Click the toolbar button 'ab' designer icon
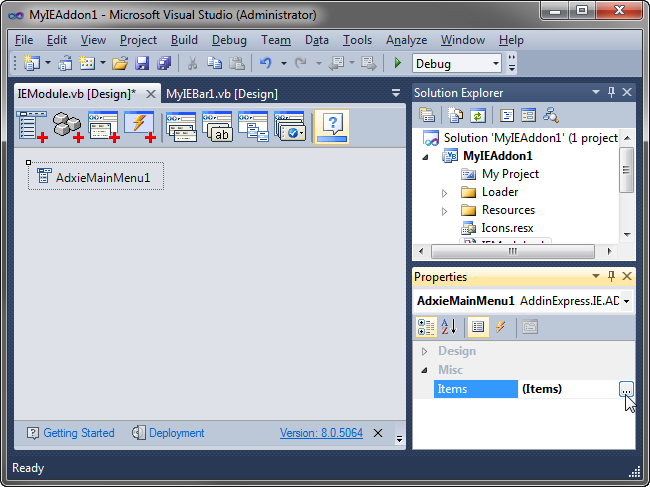 pos(217,127)
